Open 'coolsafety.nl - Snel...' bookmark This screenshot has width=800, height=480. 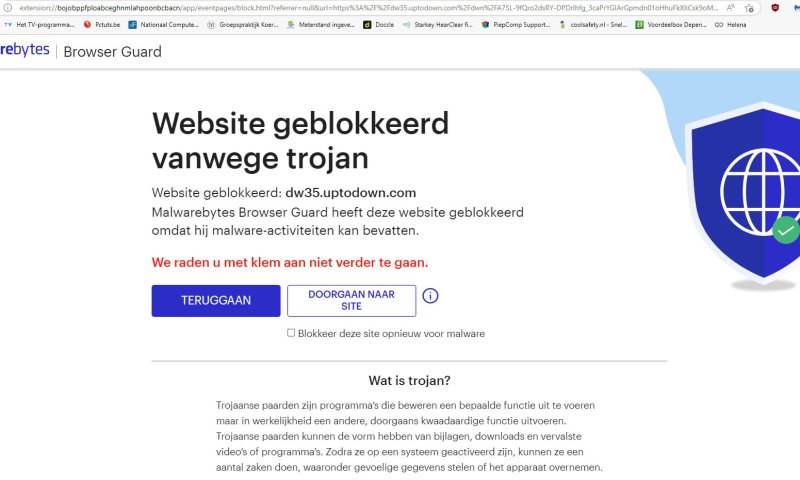(593, 24)
